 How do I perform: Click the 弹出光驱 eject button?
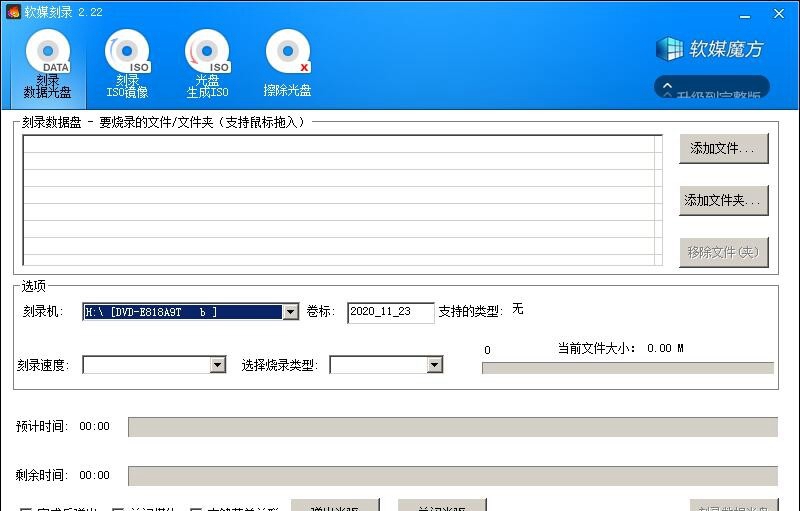coord(335,505)
